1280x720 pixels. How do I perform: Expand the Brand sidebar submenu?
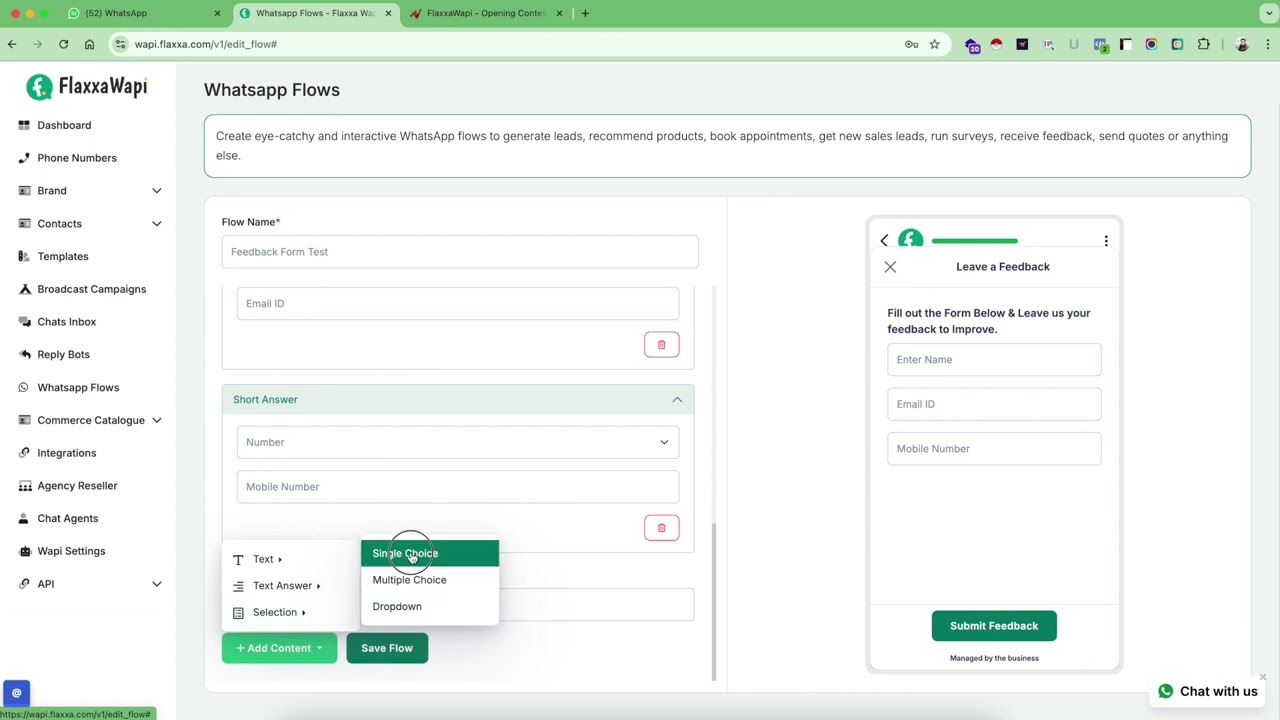coord(157,191)
